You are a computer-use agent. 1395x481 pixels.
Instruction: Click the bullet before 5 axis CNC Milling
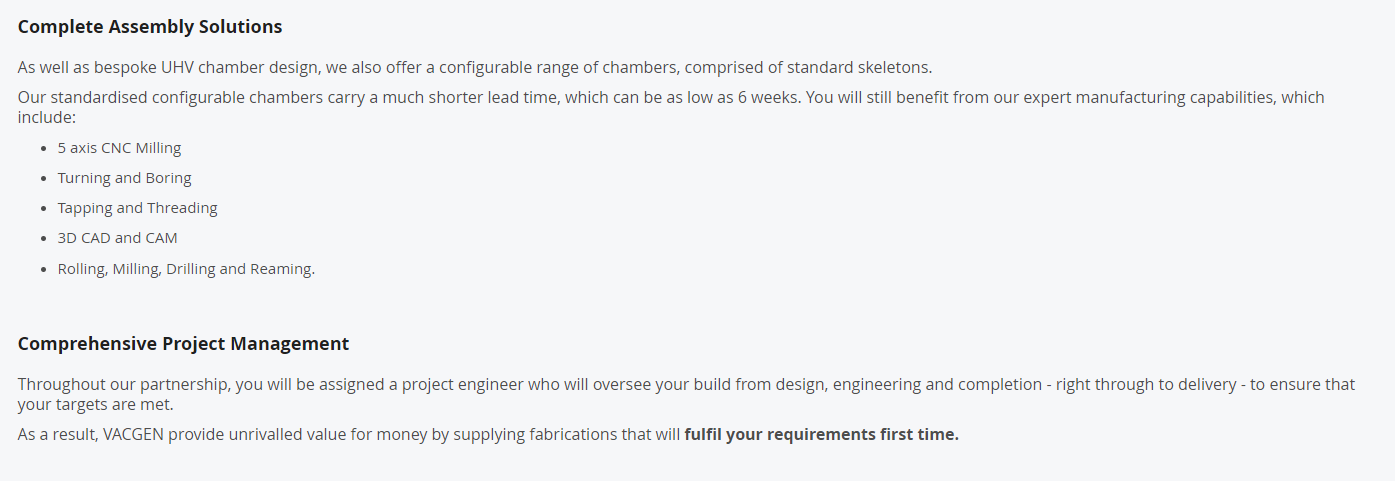click(x=45, y=149)
